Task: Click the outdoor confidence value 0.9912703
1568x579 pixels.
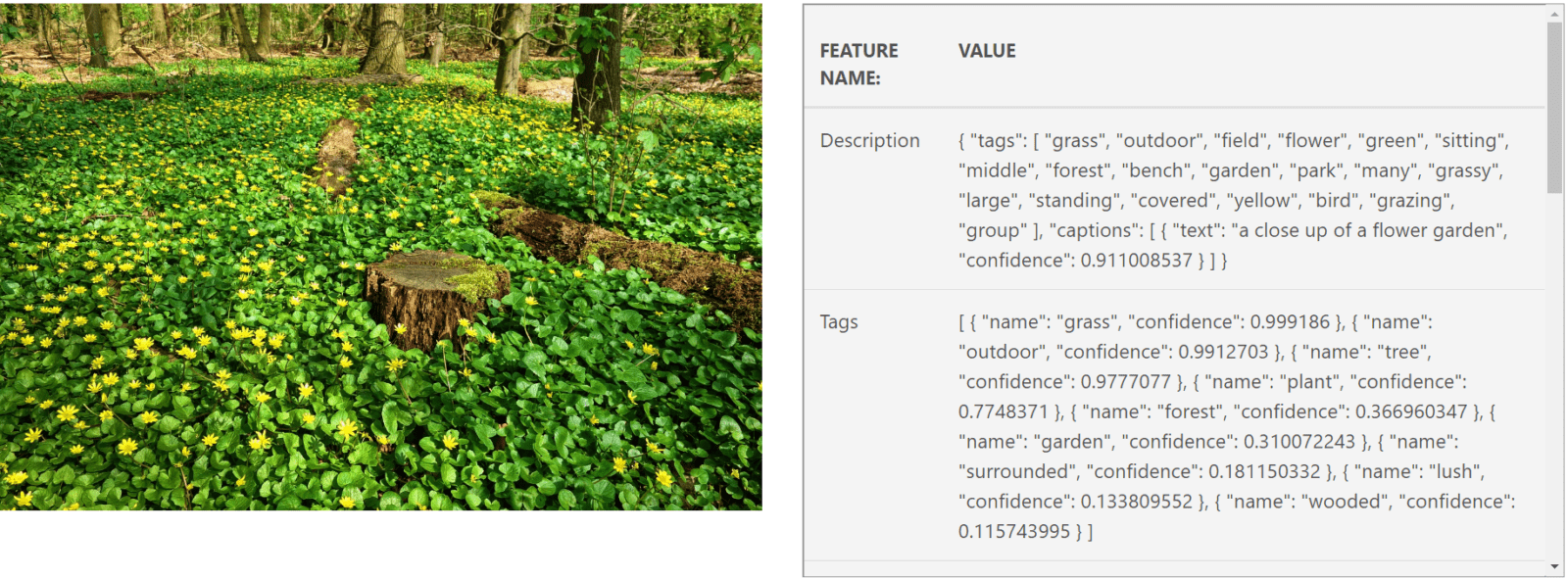Action: click(1223, 352)
